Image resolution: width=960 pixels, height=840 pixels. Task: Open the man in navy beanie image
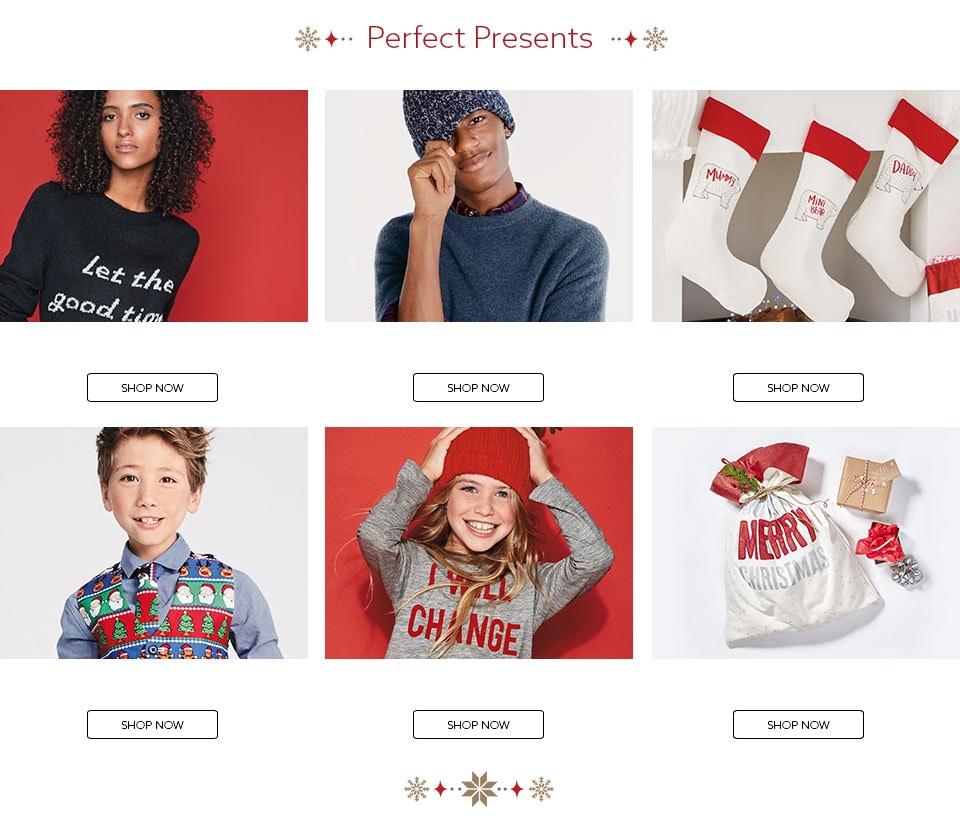coord(479,206)
